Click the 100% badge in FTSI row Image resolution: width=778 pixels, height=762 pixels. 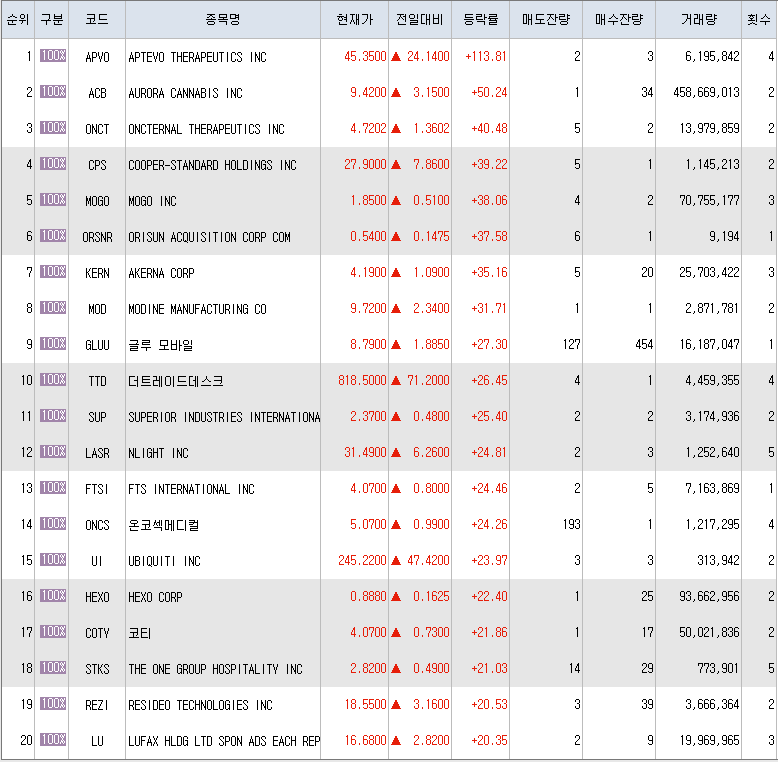tap(53, 487)
